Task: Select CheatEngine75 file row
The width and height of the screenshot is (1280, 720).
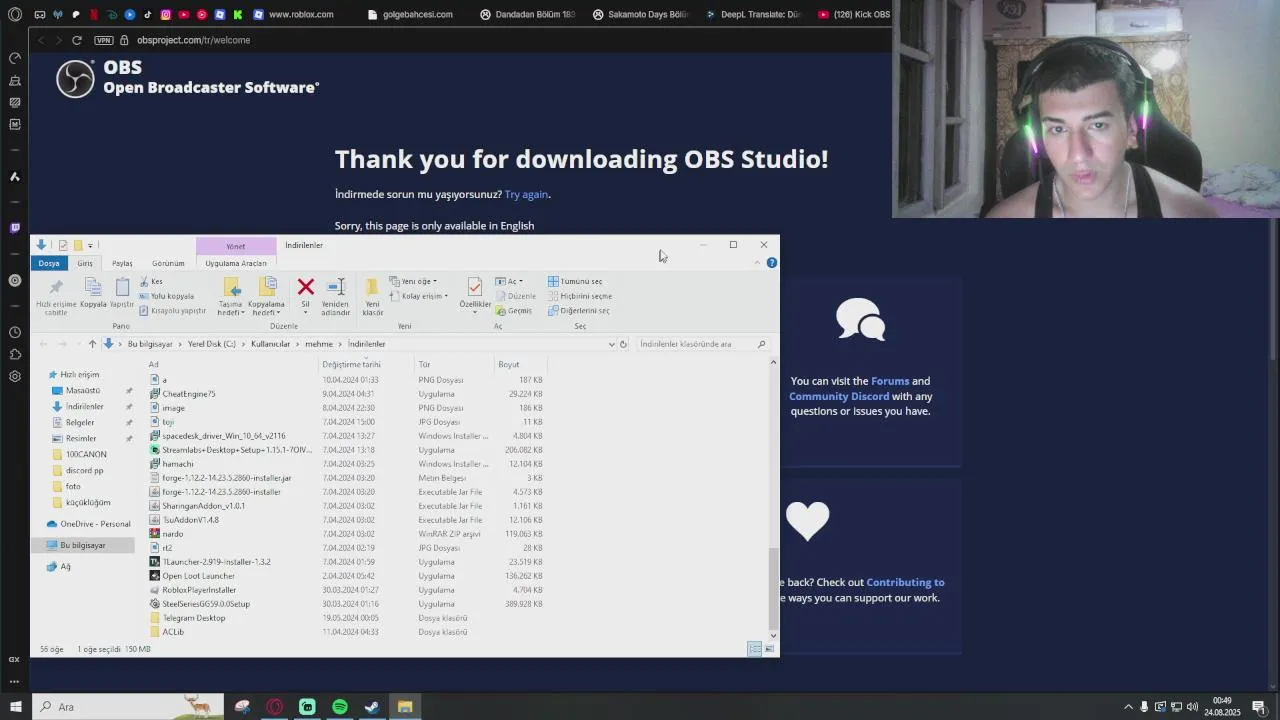Action: click(345, 394)
